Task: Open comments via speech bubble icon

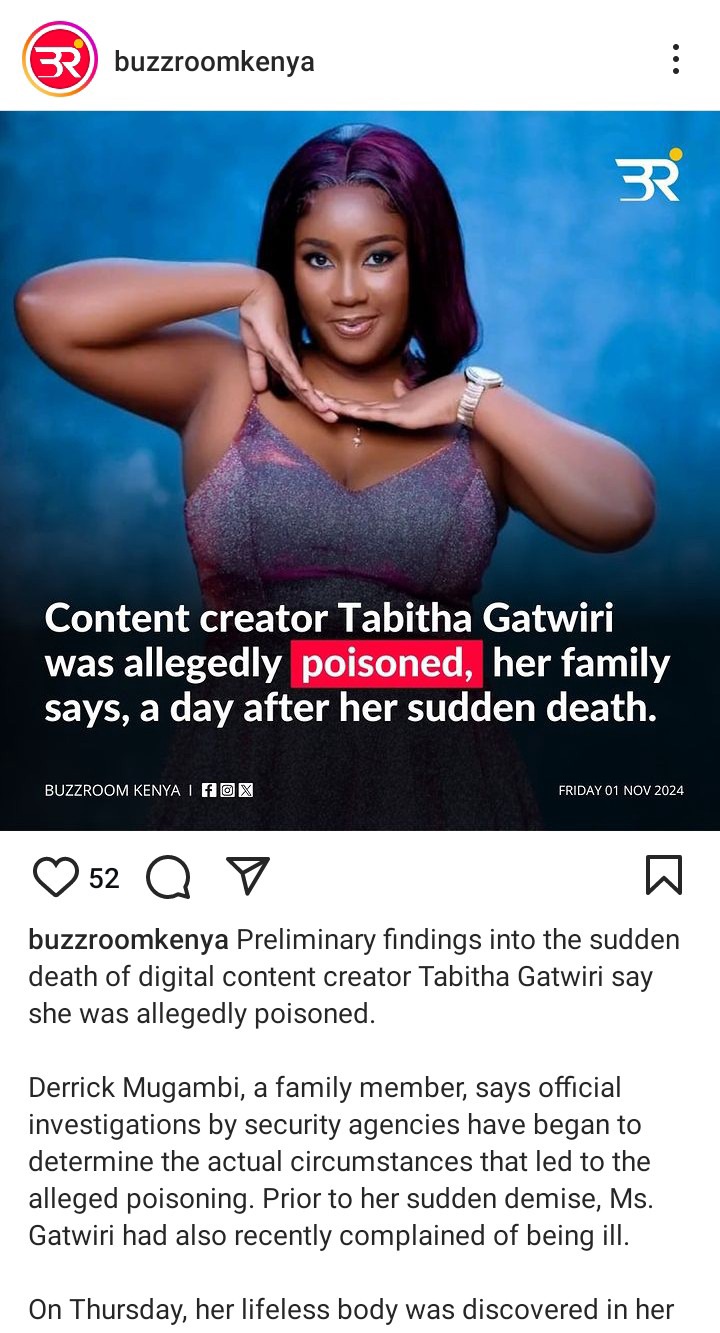Action: click(168, 878)
